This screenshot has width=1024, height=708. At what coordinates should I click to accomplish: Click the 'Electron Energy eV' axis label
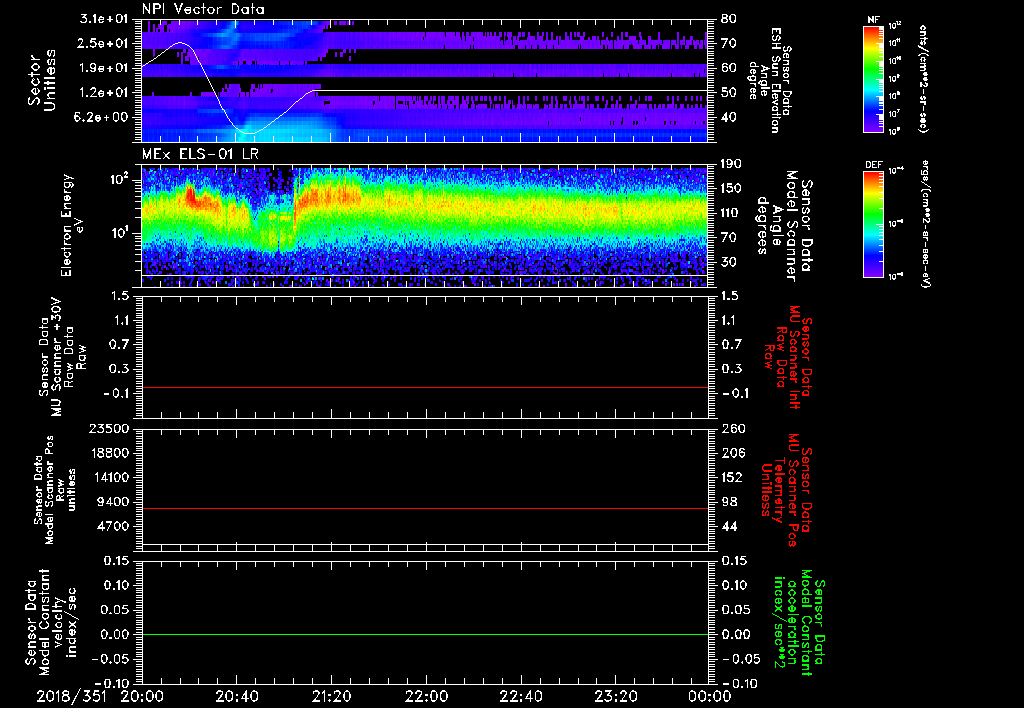(72, 225)
